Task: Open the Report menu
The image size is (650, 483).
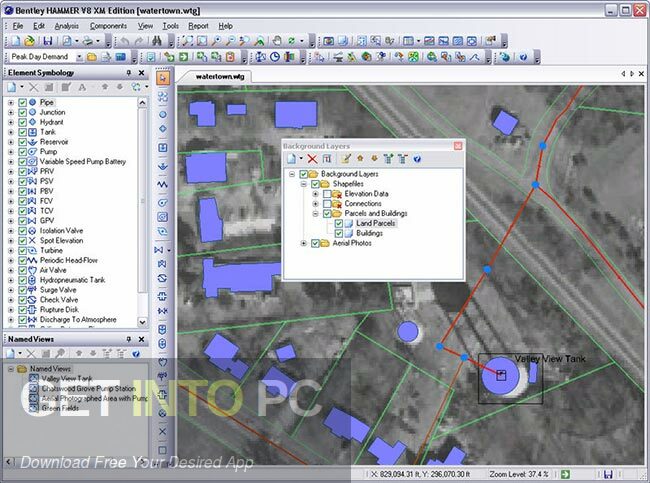Action: click(198, 26)
